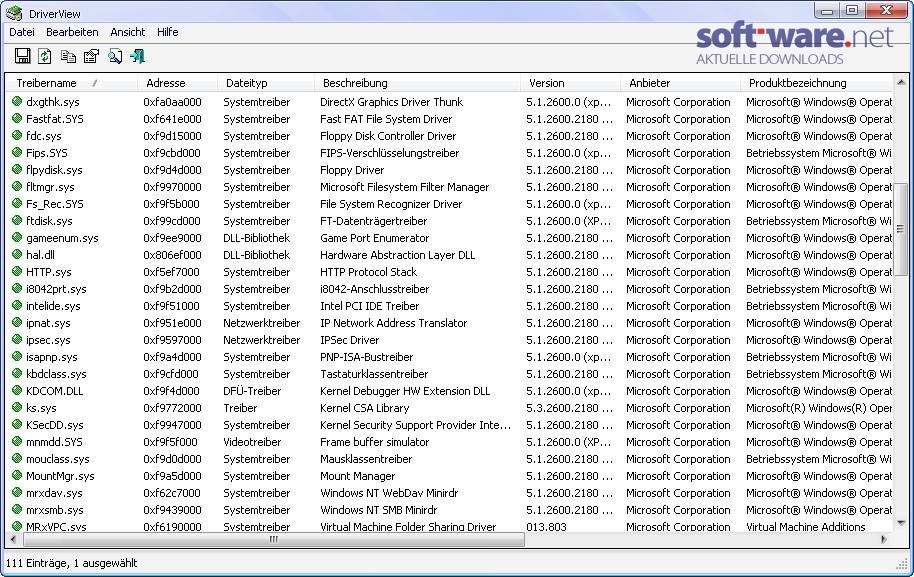The height and width of the screenshot is (577, 914).
Task: Select the mrxsmb.sys driver row
Action: point(449,509)
